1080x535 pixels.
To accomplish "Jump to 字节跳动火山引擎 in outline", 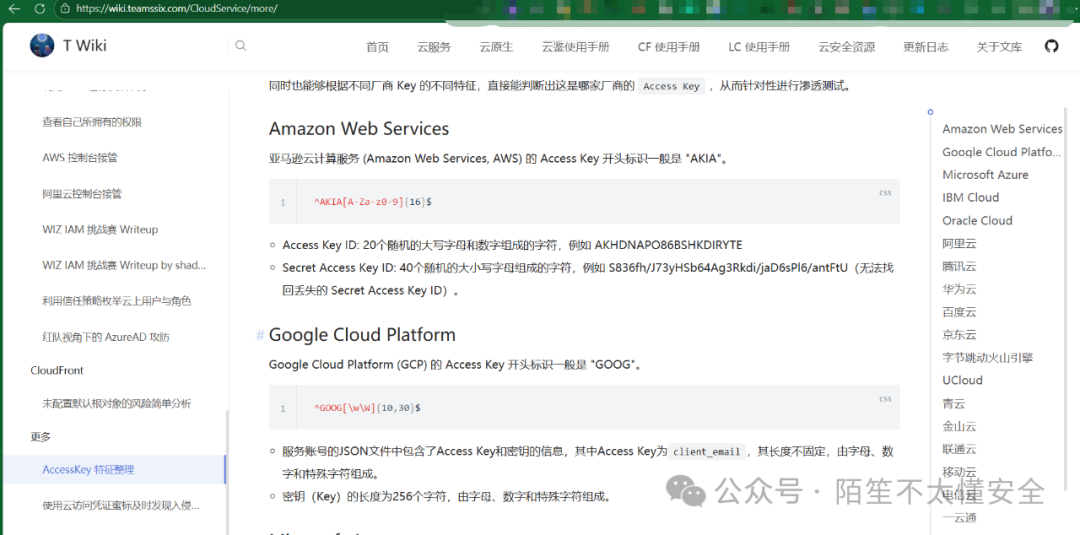I will pos(988,357).
